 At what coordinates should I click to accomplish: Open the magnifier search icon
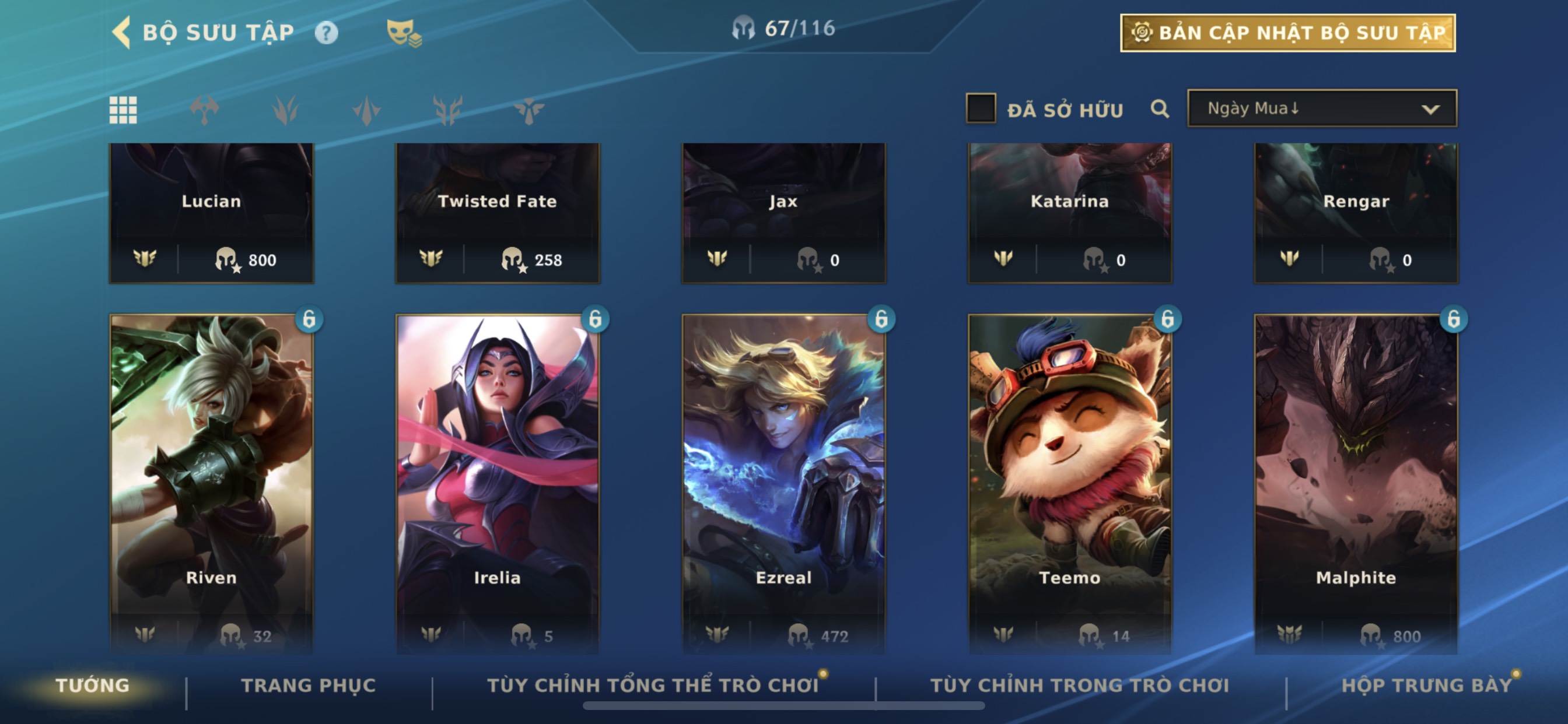coord(1160,109)
